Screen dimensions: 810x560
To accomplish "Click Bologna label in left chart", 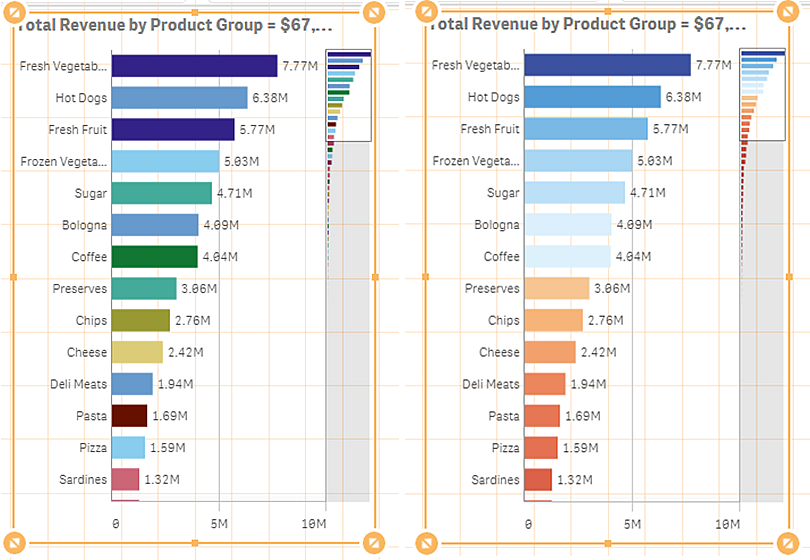I will tap(84, 225).
